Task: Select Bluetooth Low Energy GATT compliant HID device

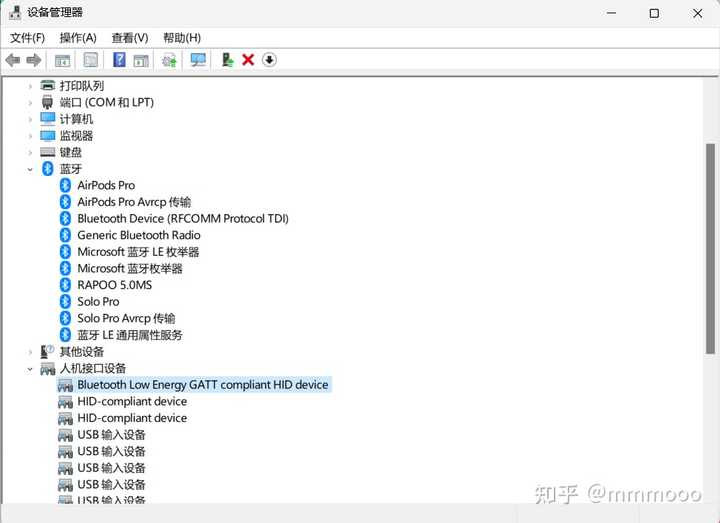Action: 202,385
